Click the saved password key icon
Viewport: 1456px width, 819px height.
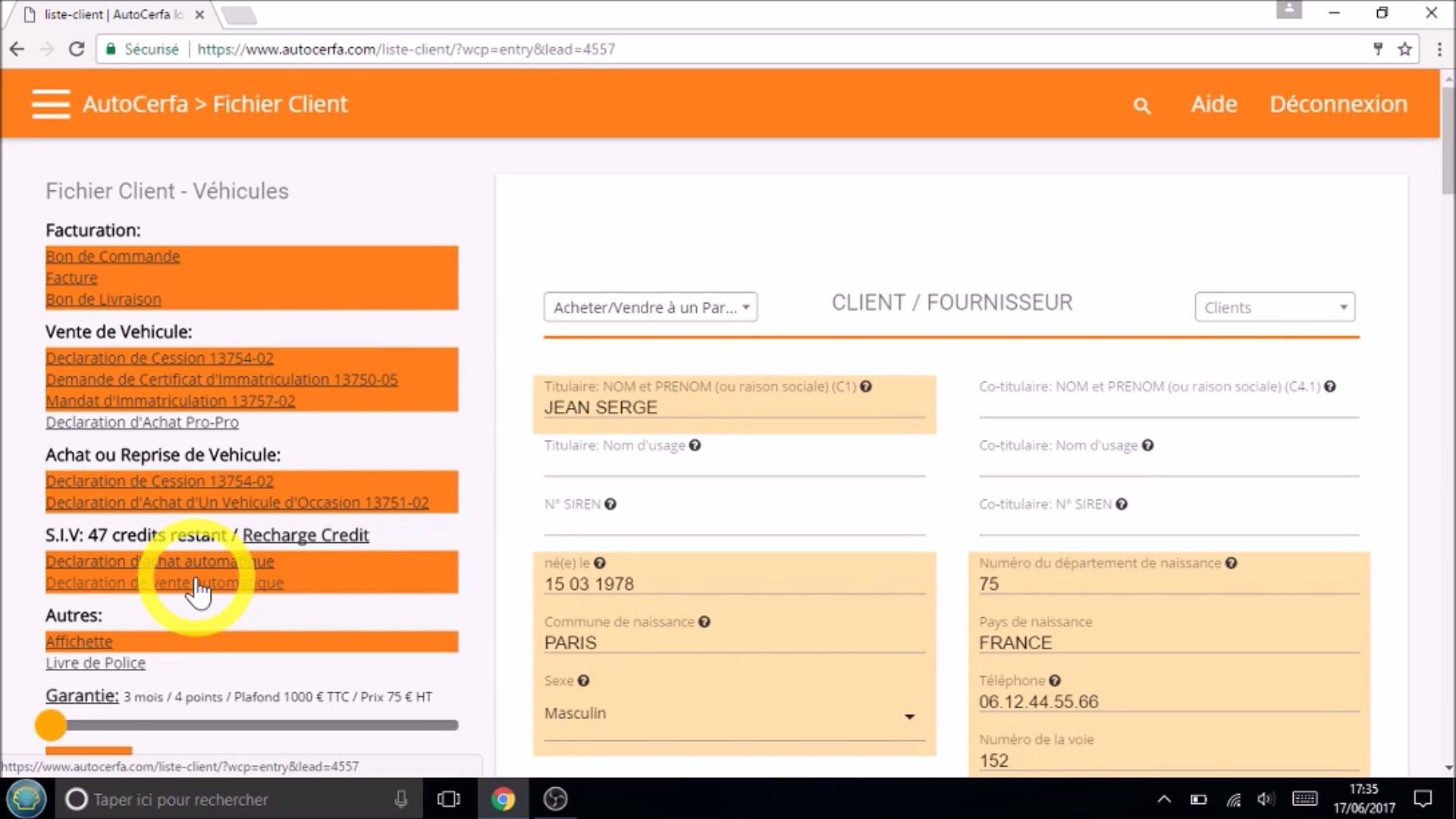tap(1378, 49)
